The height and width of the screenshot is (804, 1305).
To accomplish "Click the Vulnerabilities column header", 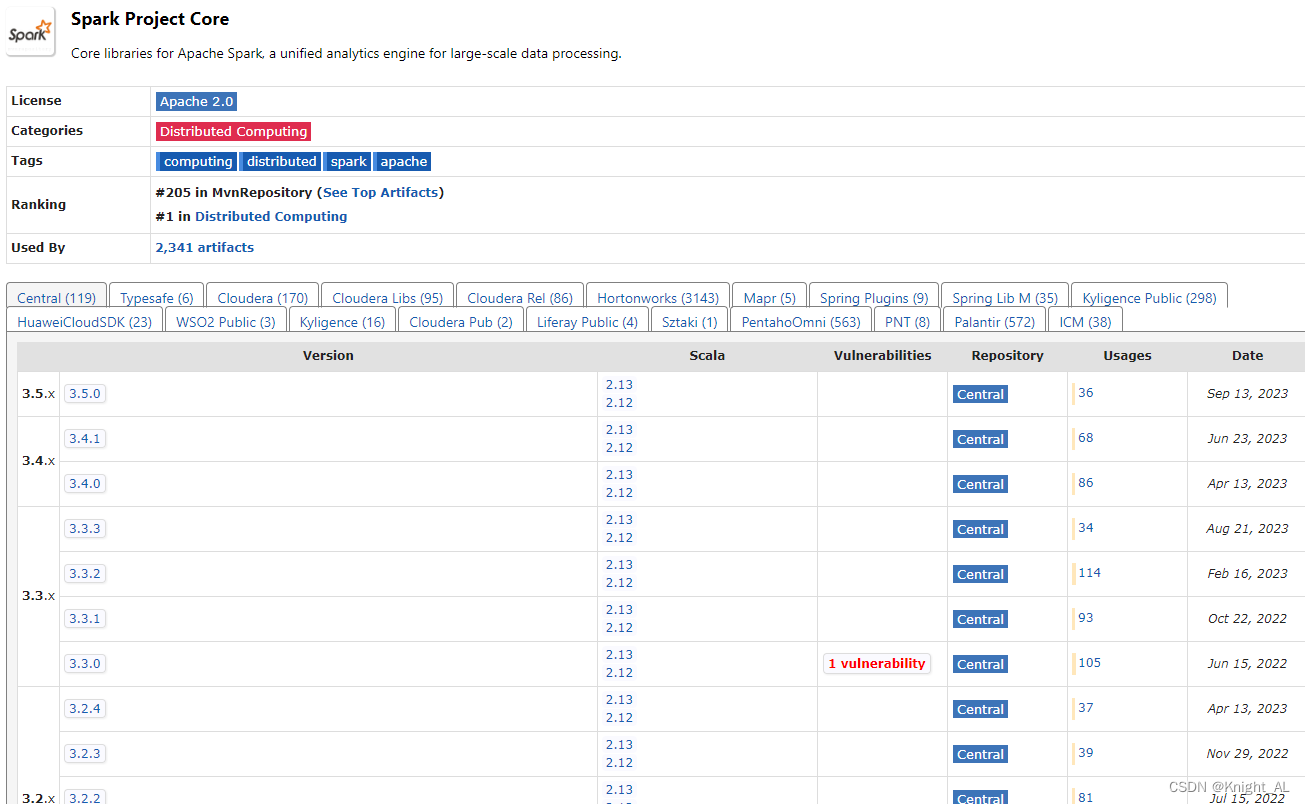I will click(882, 355).
